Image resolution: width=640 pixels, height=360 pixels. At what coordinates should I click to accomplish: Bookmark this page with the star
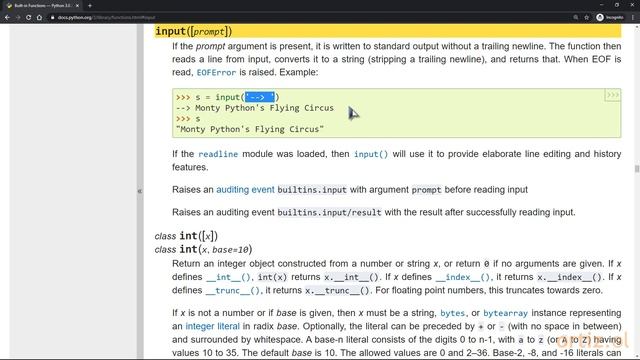pyautogui.click(x=587, y=18)
